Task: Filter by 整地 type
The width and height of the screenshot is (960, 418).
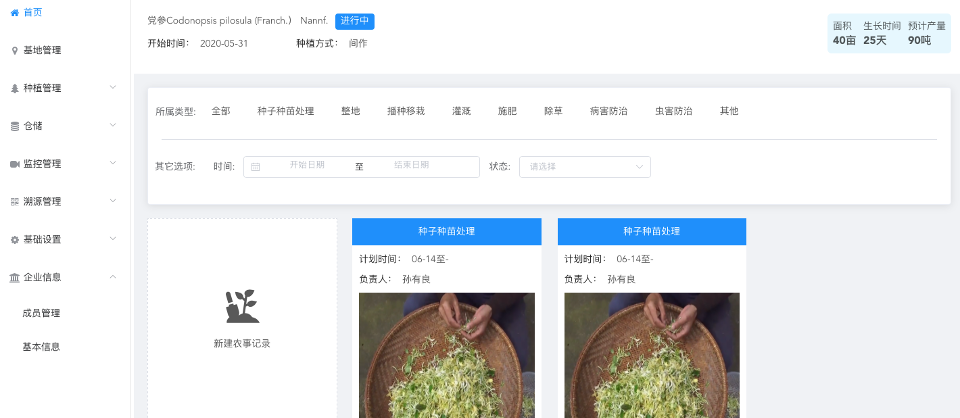Action: 351,111
